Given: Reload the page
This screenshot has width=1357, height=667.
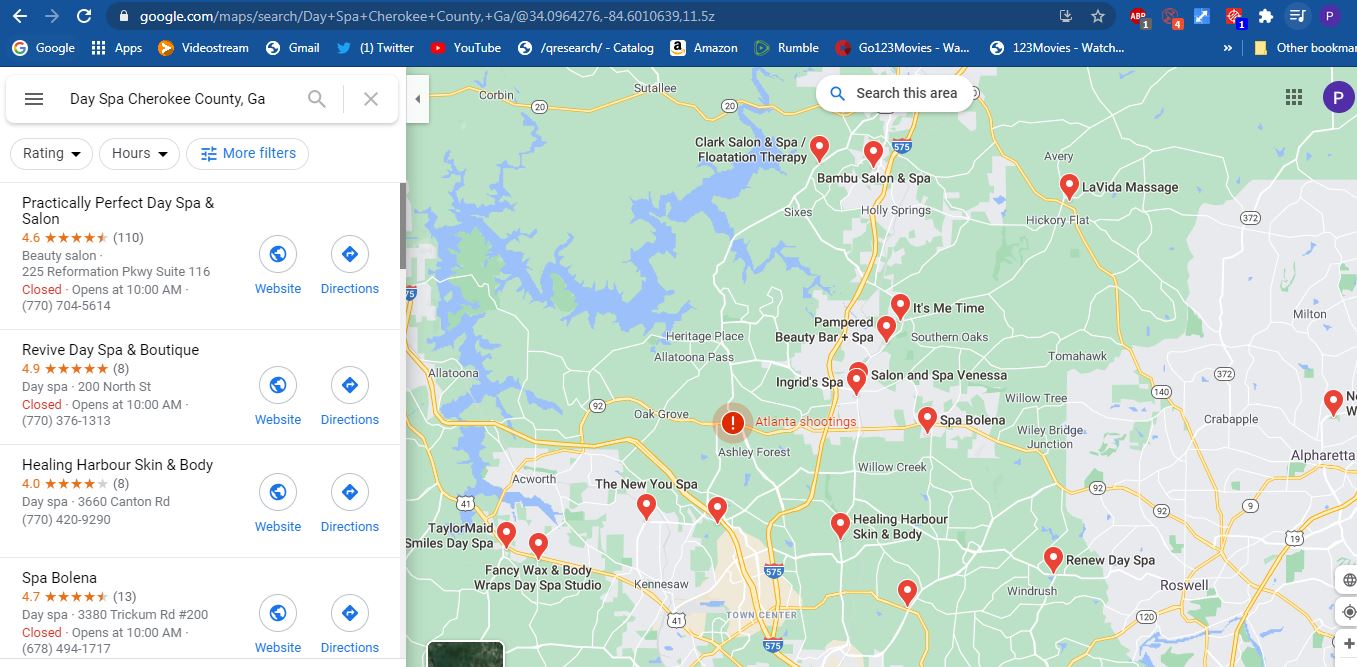Looking at the screenshot, I should (84, 16).
